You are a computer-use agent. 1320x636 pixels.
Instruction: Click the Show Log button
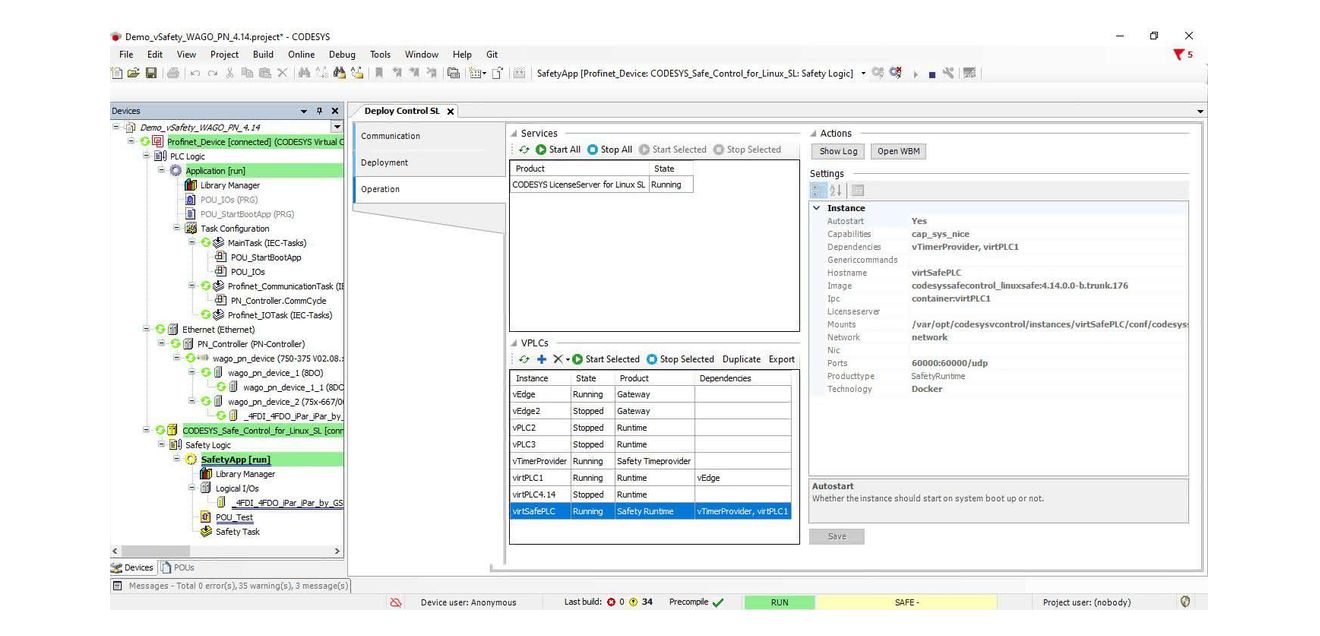[838, 151]
